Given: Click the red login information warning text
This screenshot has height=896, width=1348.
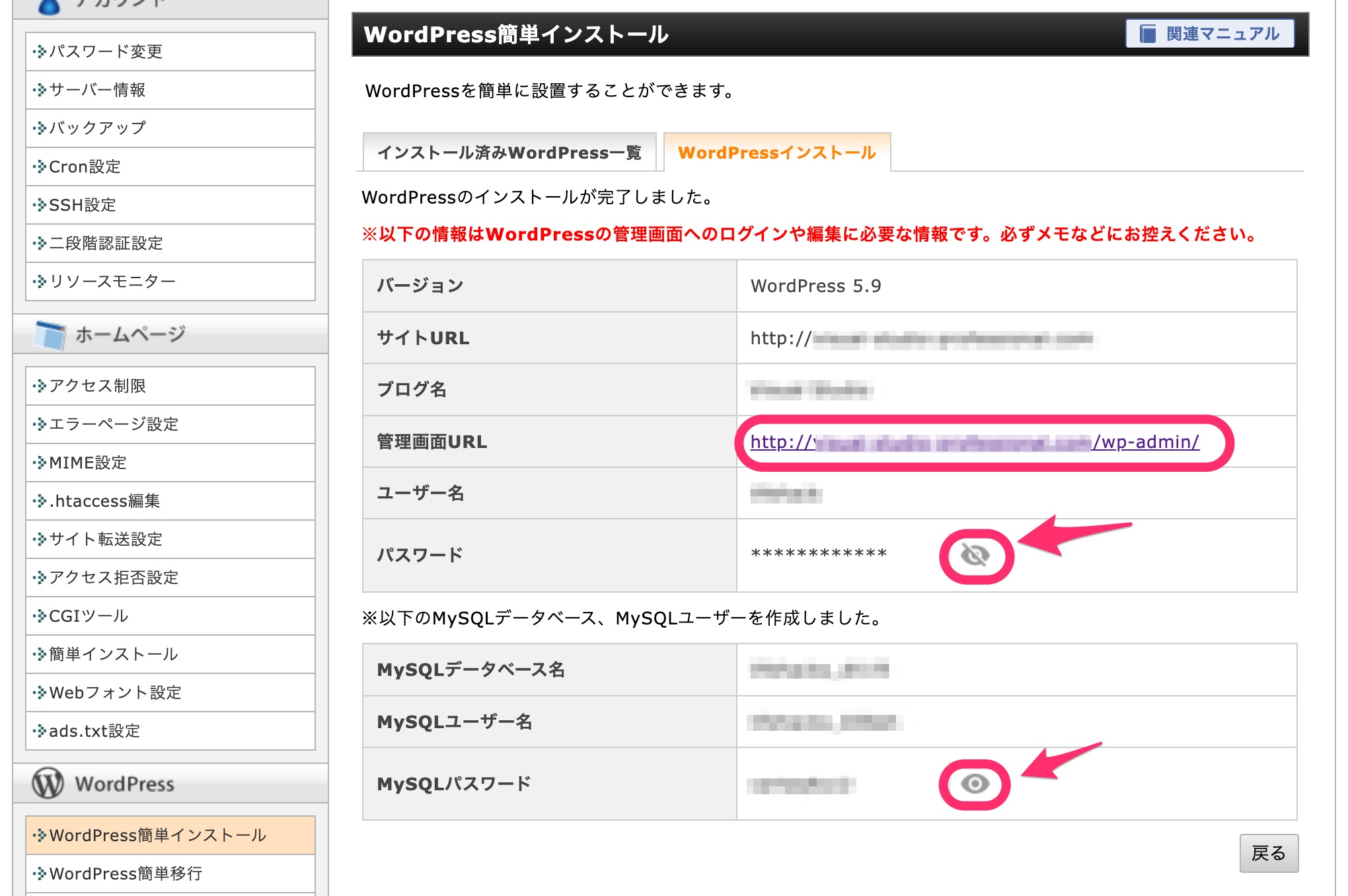Looking at the screenshot, I should coord(811,234).
